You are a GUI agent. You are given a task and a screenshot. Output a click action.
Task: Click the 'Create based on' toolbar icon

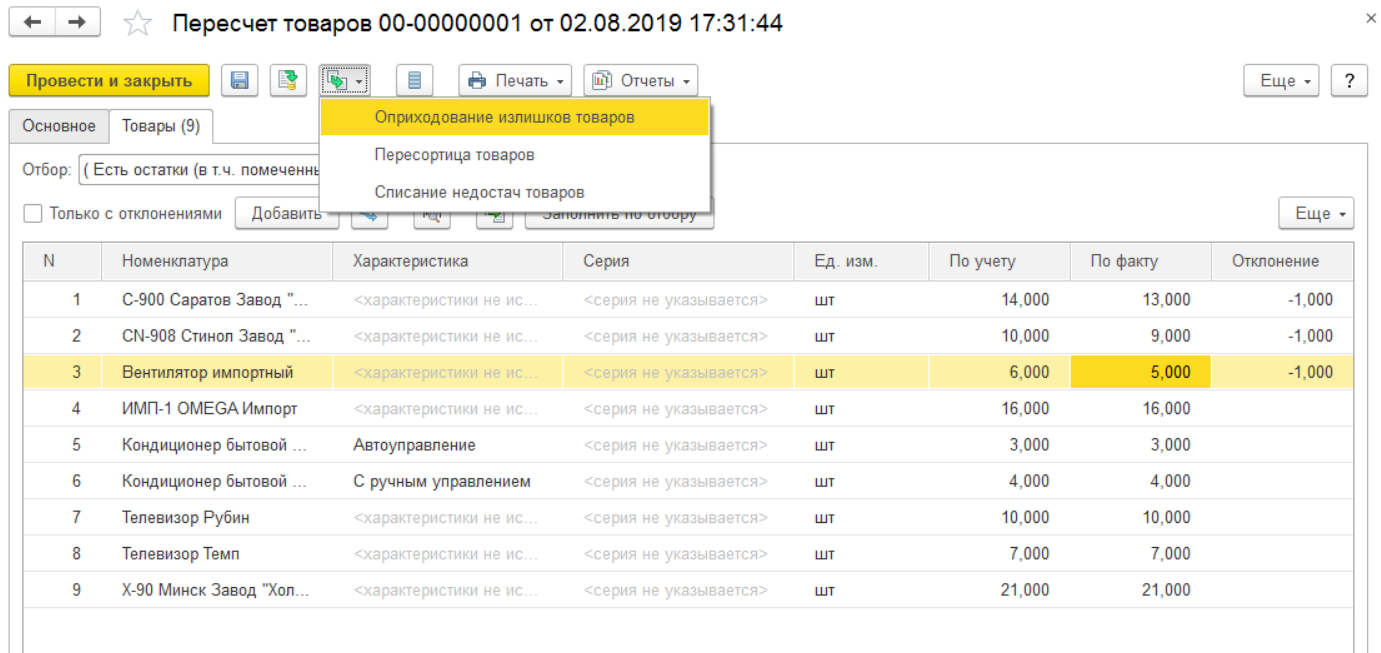345,81
